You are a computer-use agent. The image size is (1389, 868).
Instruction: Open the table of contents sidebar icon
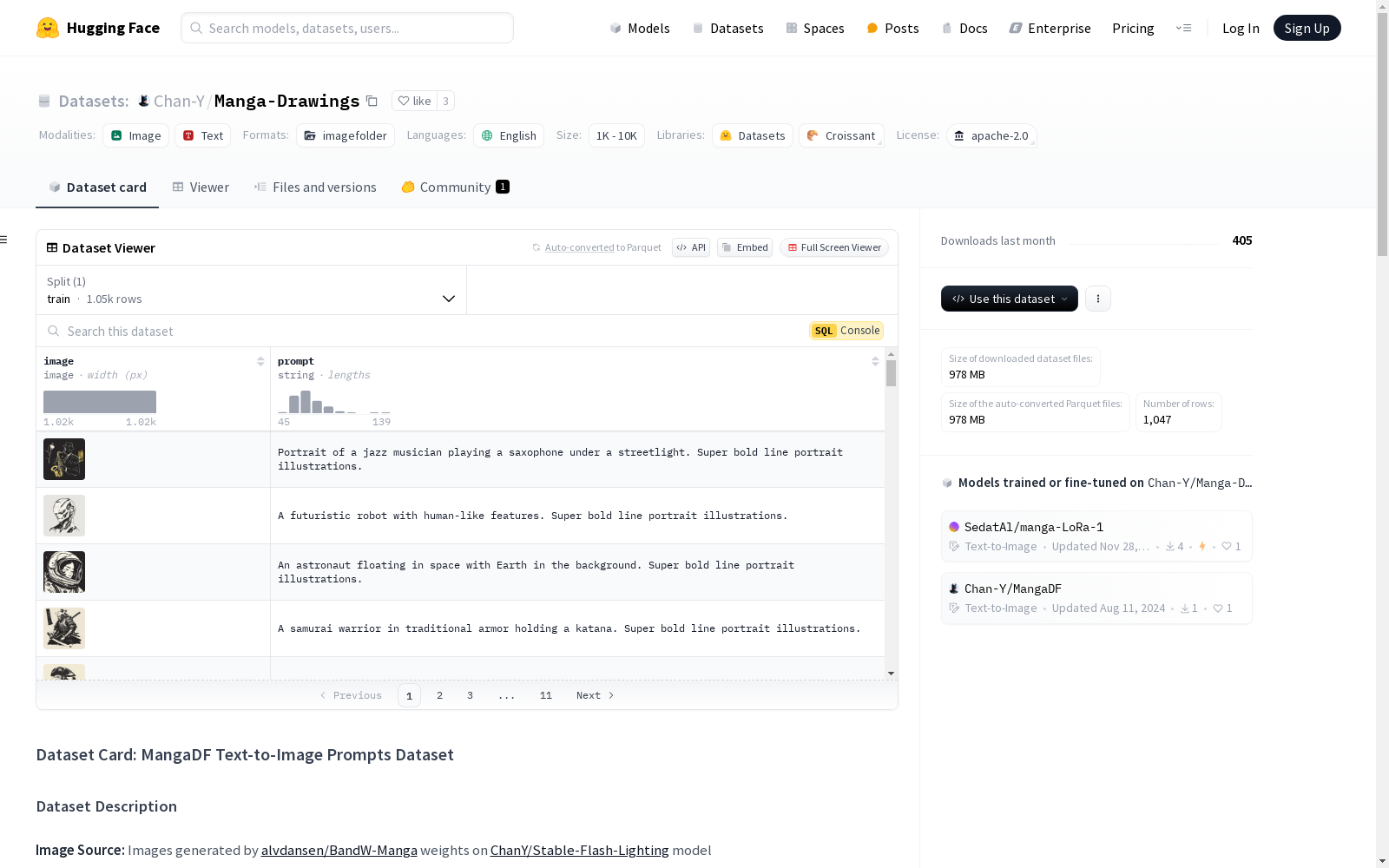click(4, 240)
